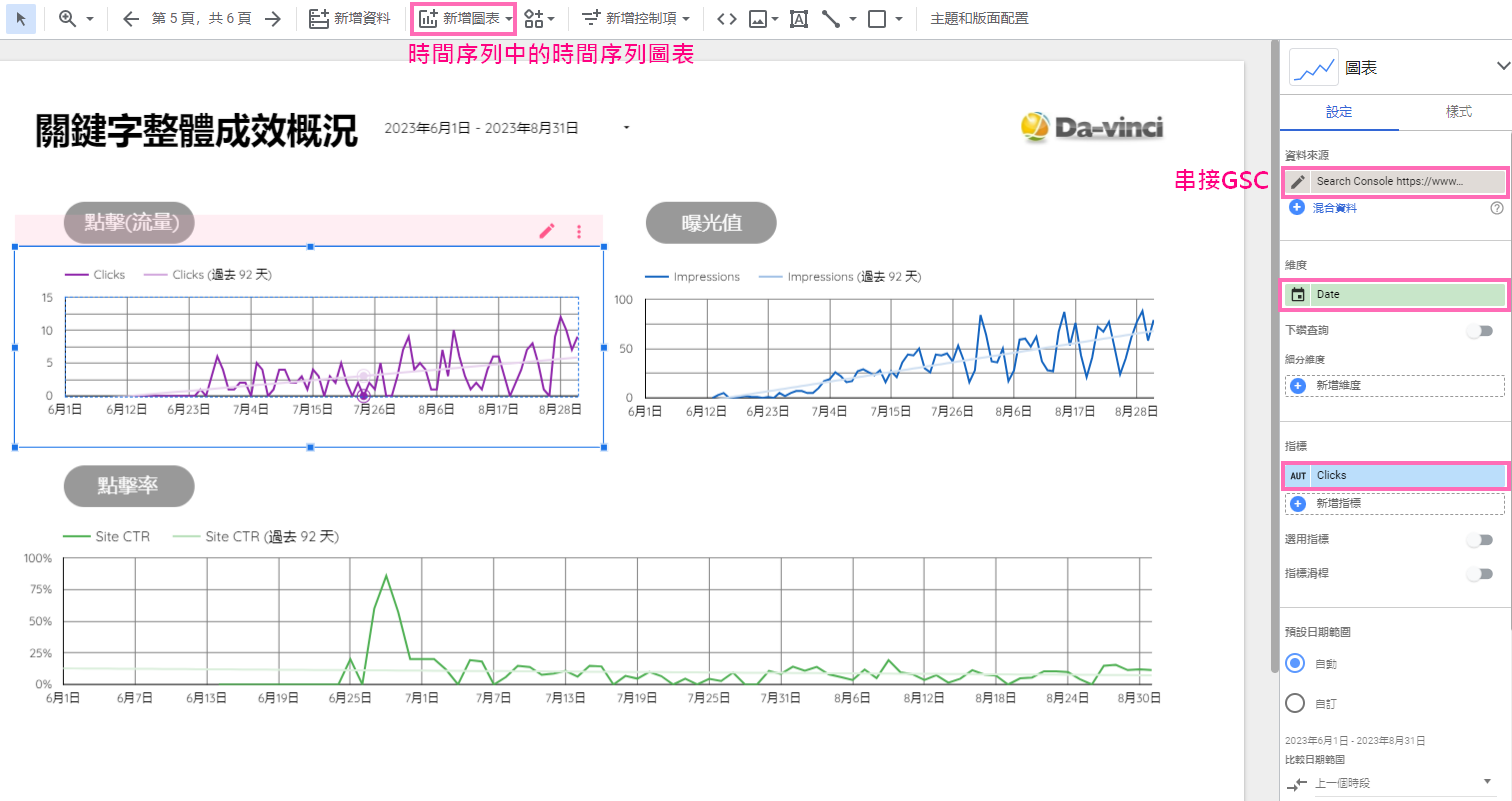1512x801 pixels.
Task: Edit the Search Console data source pencil
Action: point(1298,182)
